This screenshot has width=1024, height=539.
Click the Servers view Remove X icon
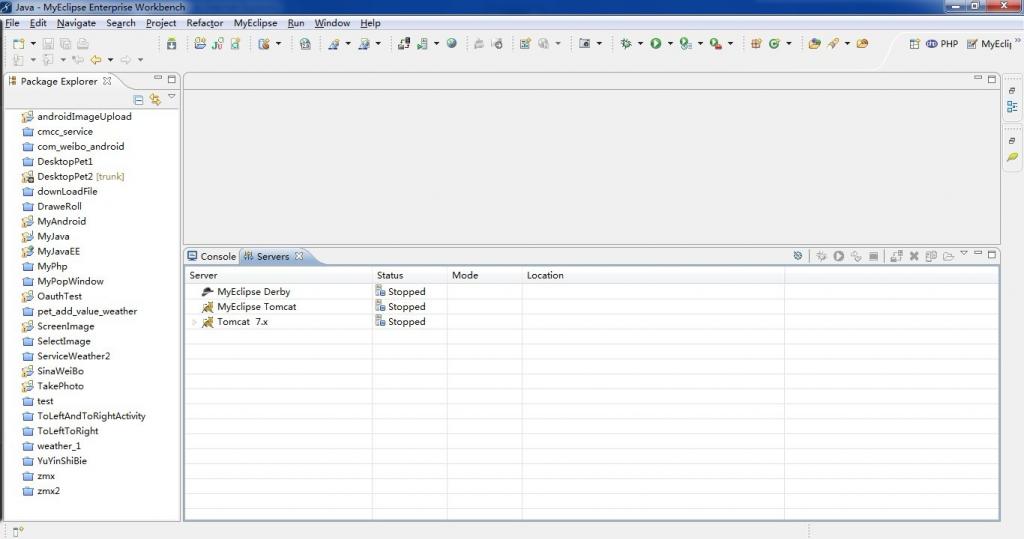click(914, 256)
